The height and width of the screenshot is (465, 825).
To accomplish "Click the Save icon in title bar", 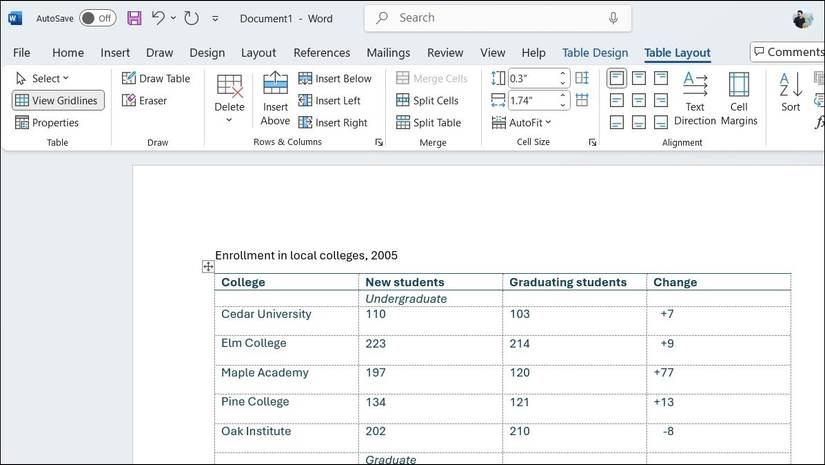I will coord(134,18).
